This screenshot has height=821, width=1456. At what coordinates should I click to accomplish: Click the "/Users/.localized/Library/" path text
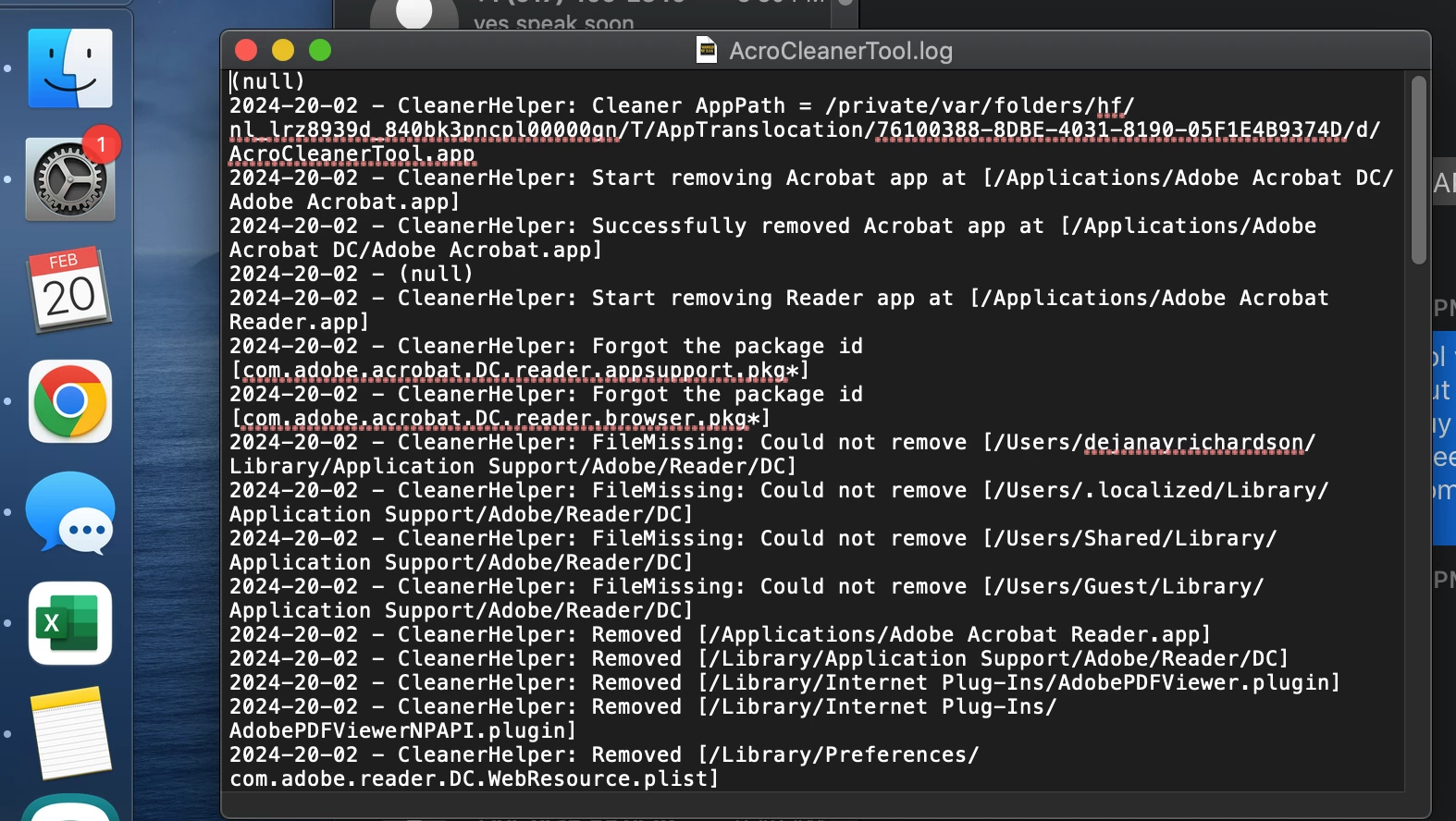tap(1161, 490)
